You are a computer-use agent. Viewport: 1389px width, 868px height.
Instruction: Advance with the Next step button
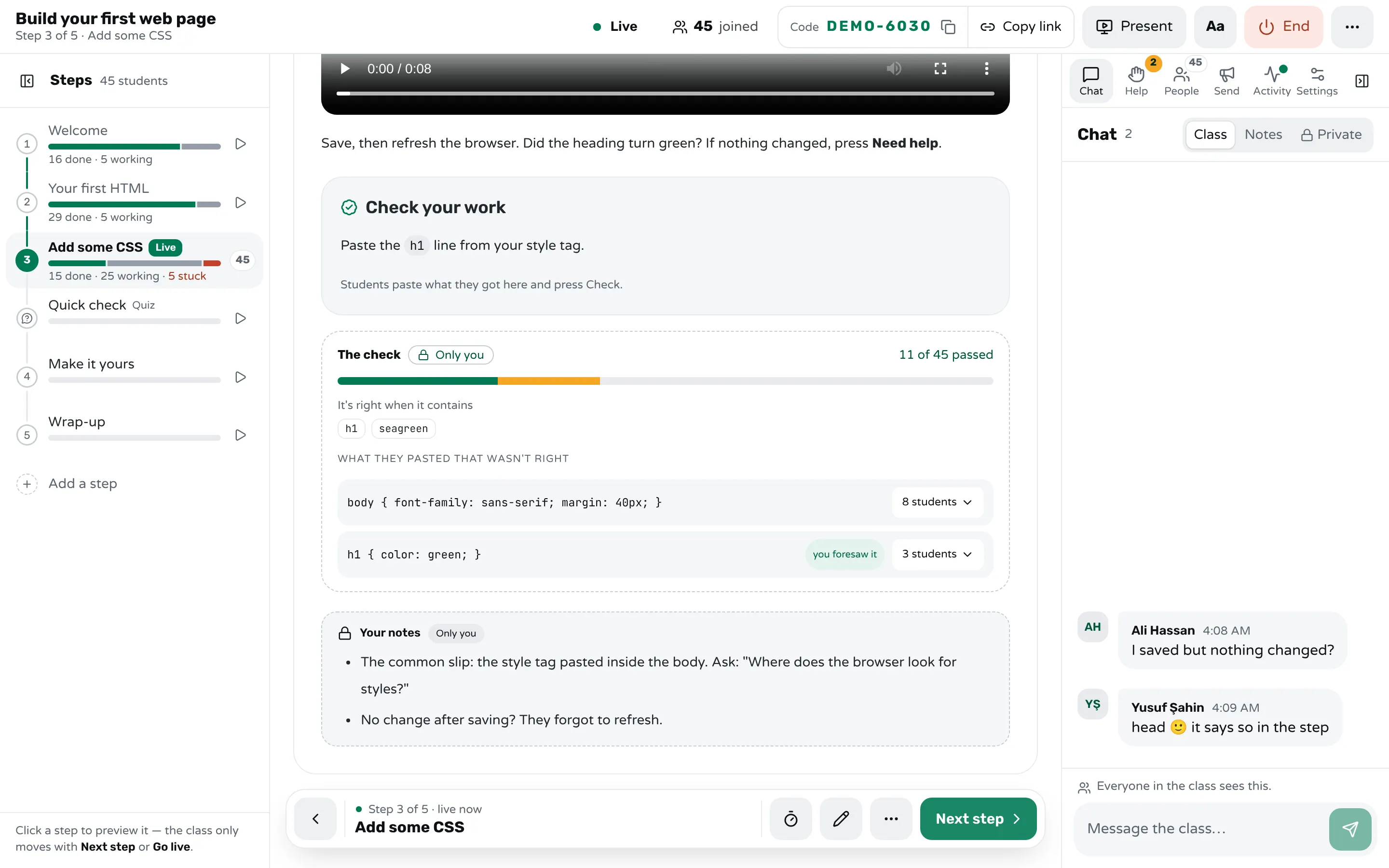tap(978, 819)
